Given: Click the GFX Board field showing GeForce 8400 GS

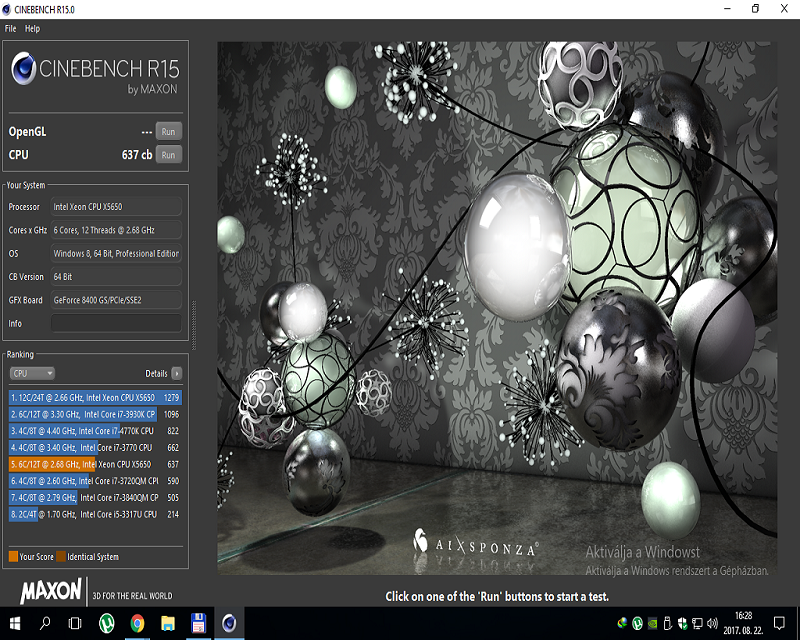Looking at the screenshot, I should [116, 300].
